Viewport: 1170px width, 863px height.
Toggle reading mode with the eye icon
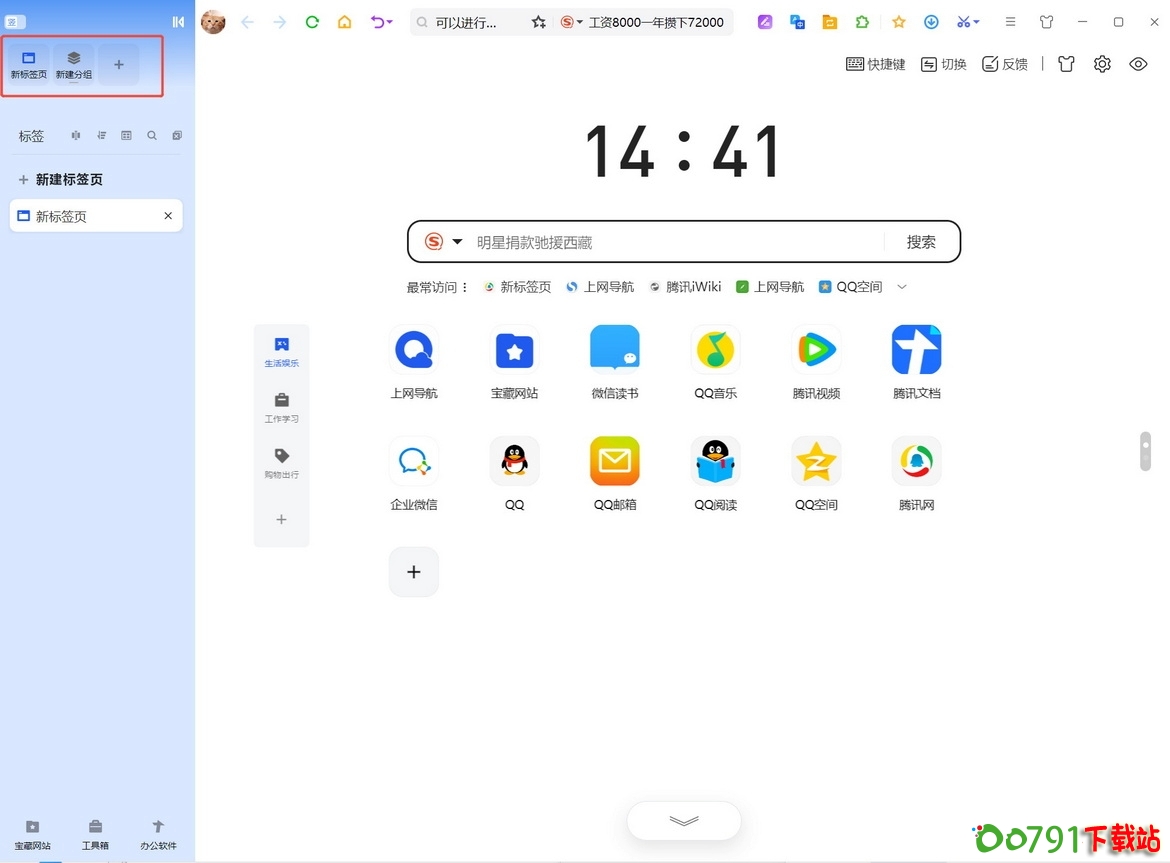(1138, 63)
